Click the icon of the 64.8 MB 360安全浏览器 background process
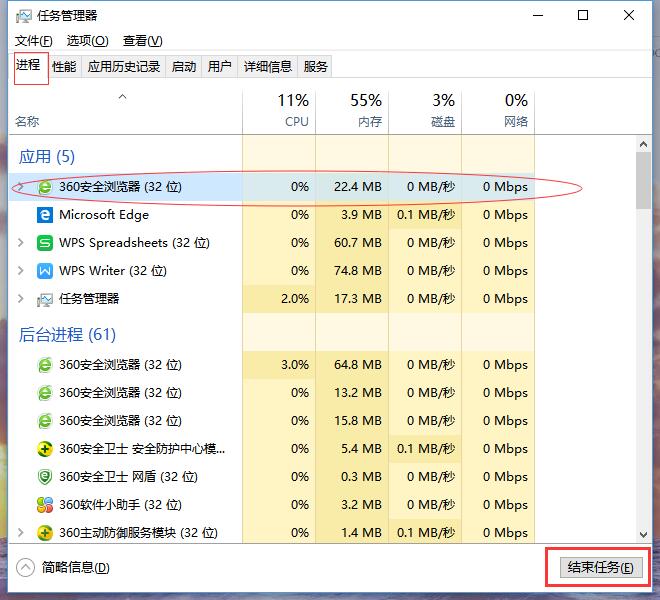 point(45,365)
